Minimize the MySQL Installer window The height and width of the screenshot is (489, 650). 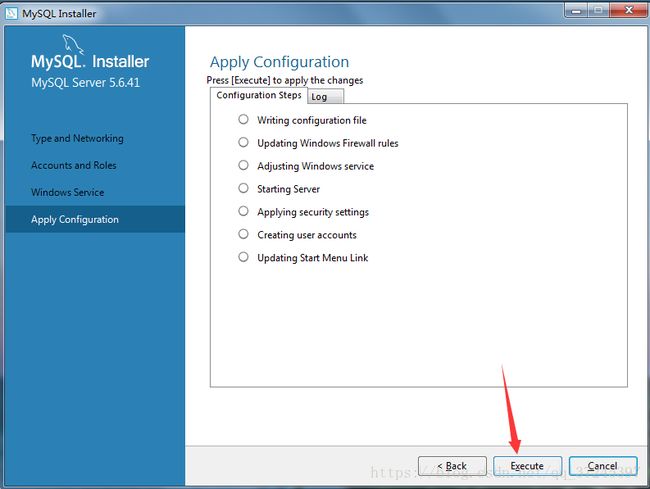[x=576, y=10]
